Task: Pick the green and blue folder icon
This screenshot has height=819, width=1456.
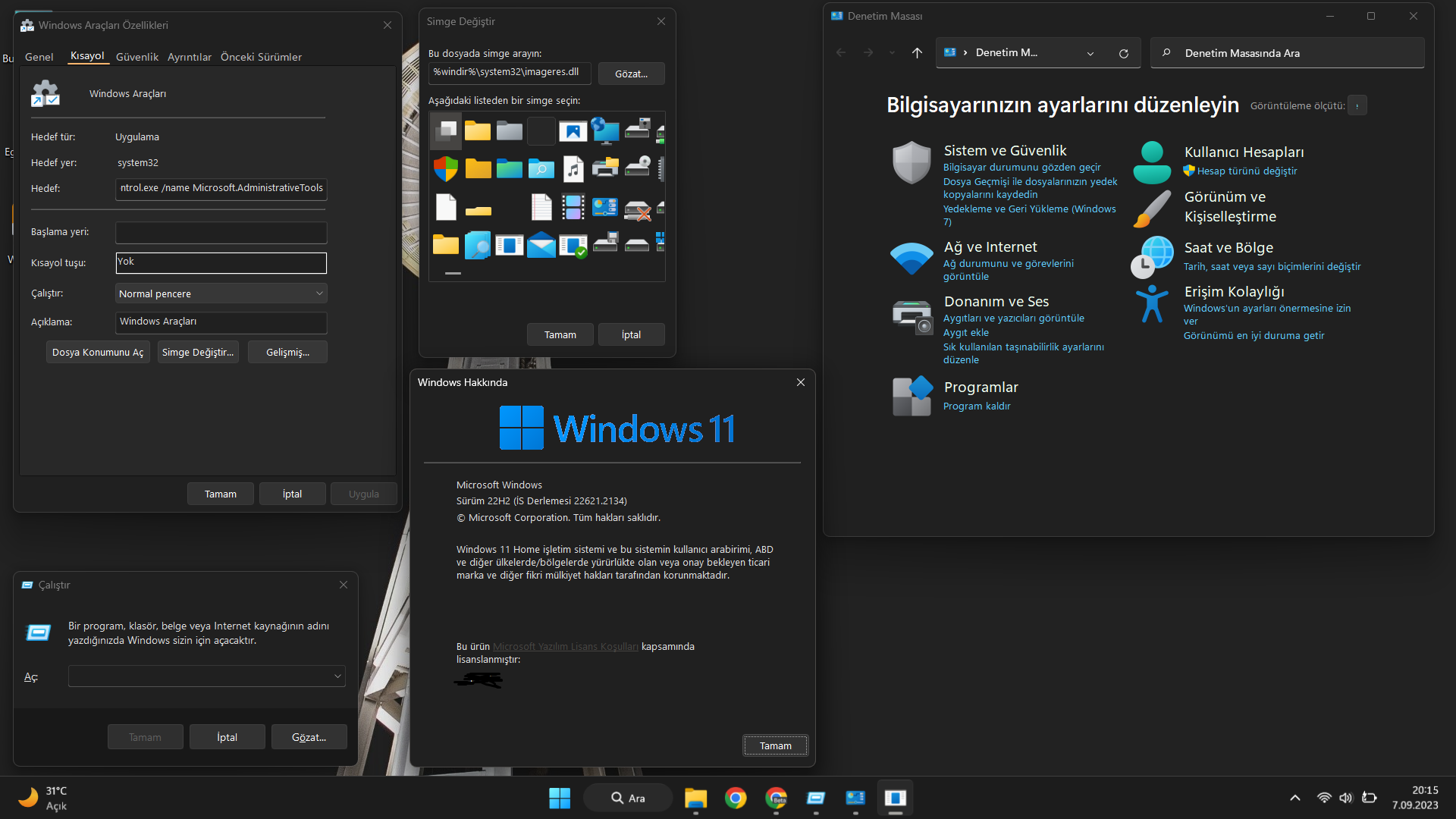Action: 510,168
